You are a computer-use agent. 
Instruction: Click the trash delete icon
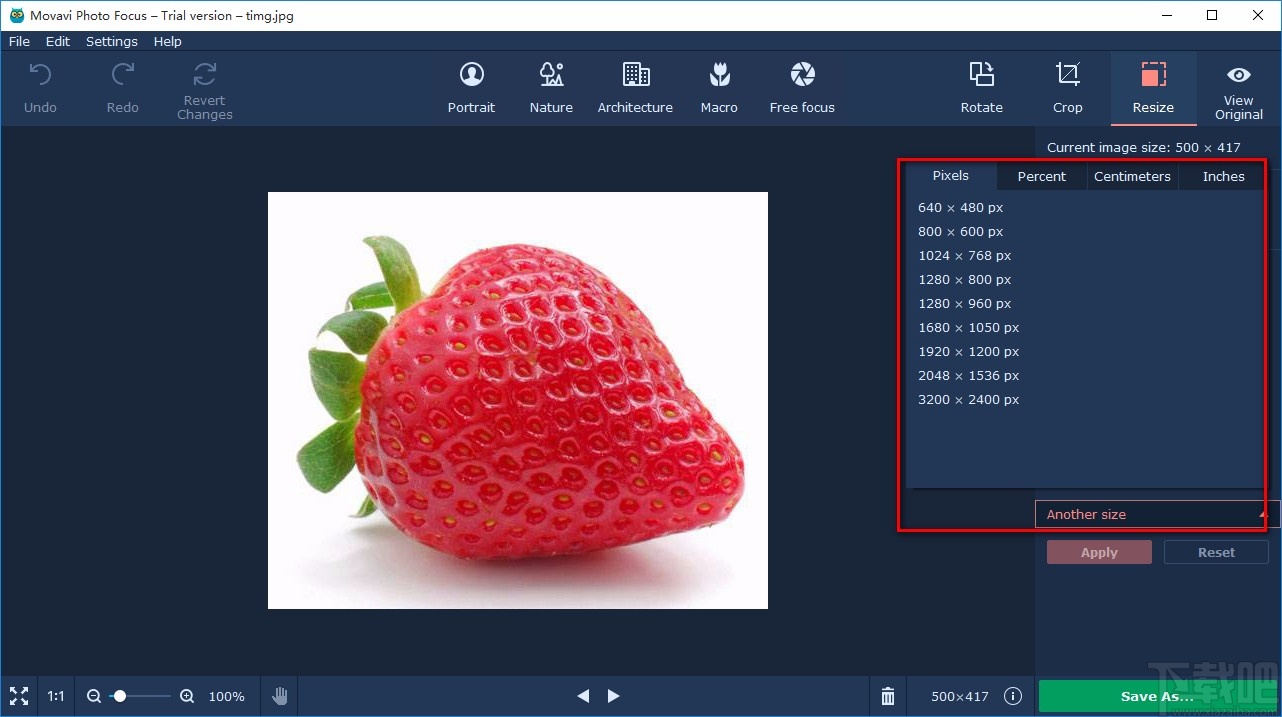(888, 696)
